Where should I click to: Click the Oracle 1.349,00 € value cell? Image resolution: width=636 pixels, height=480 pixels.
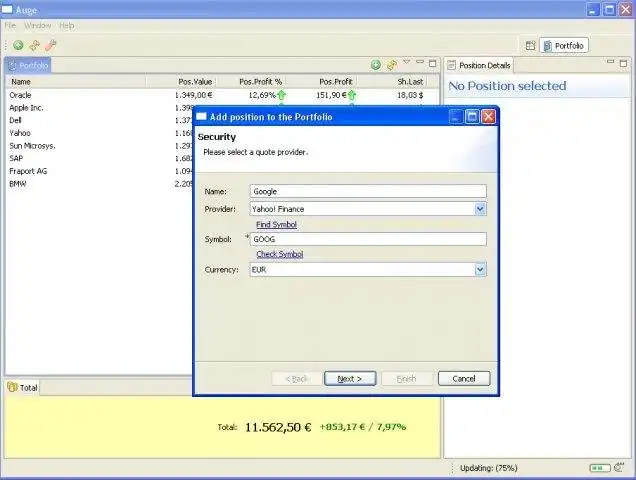click(x=193, y=95)
